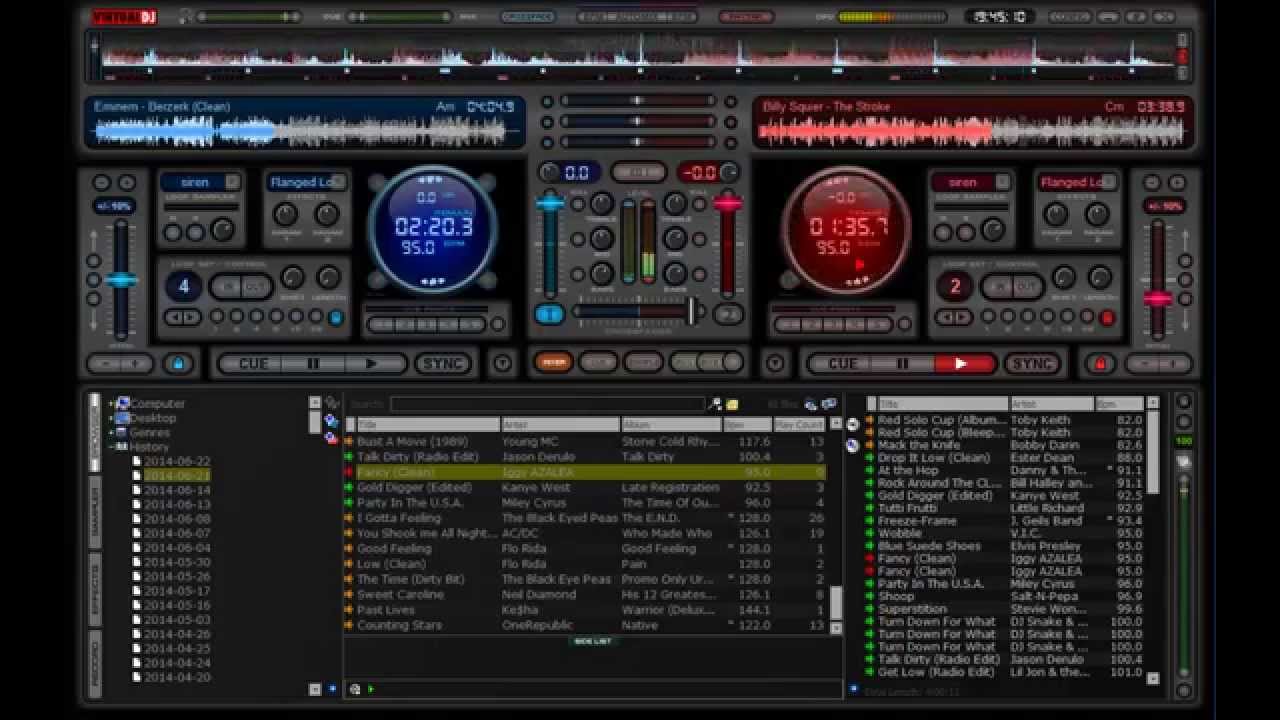The width and height of the screenshot is (1280, 720).
Task: Open history entry 2014-05-30
Action: point(177,562)
